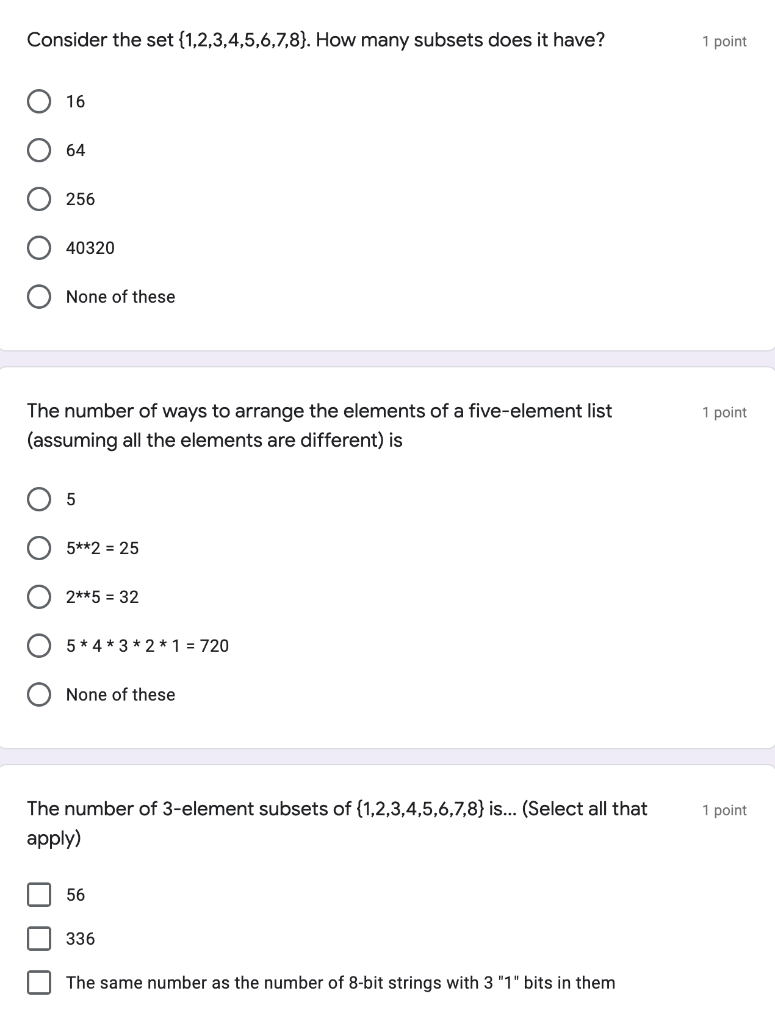Pick 5 * 4 * 3 * 2 * 1 = 720

pos(39,645)
